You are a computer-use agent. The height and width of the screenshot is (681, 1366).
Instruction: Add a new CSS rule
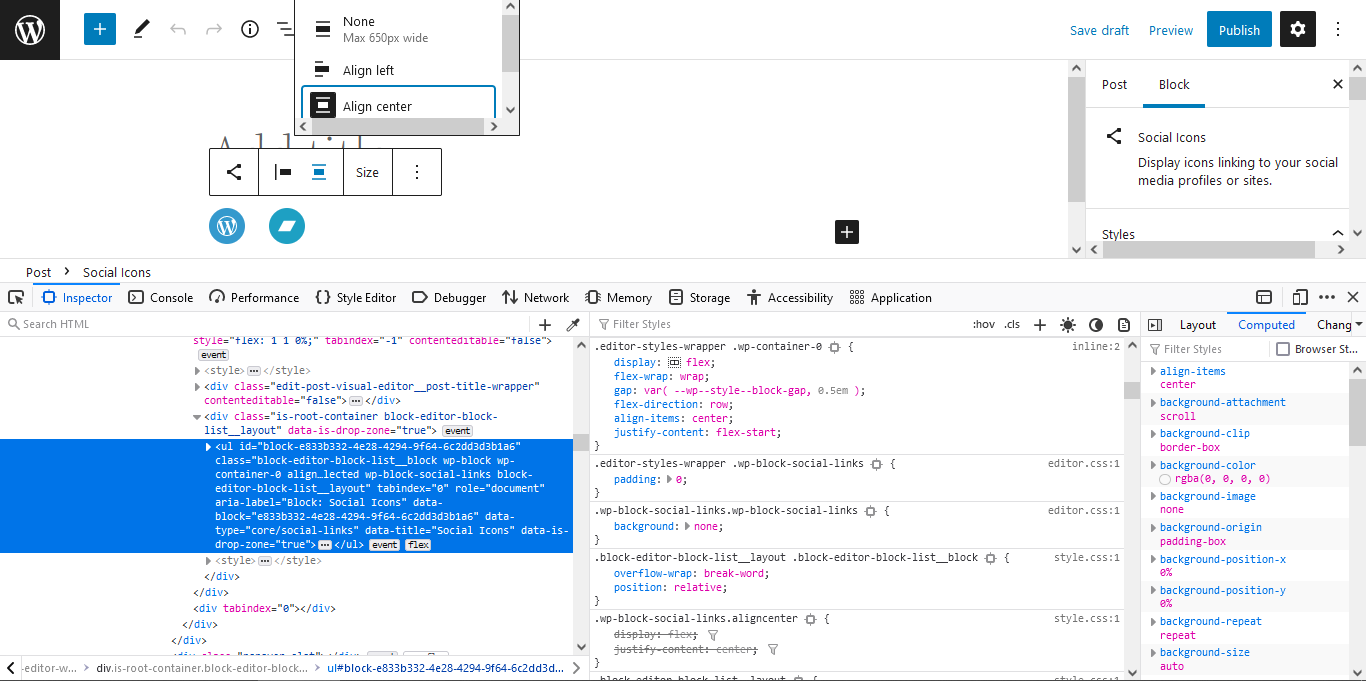click(x=1040, y=324)
